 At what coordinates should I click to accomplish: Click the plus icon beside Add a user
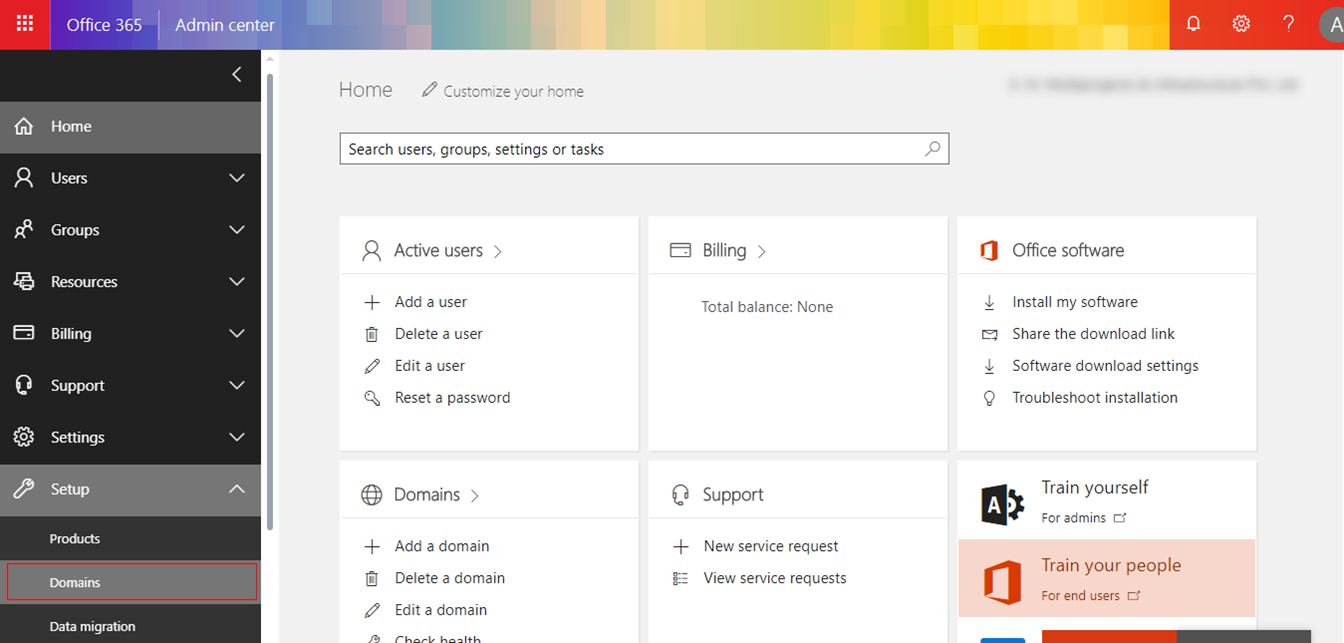click(372, 302)
